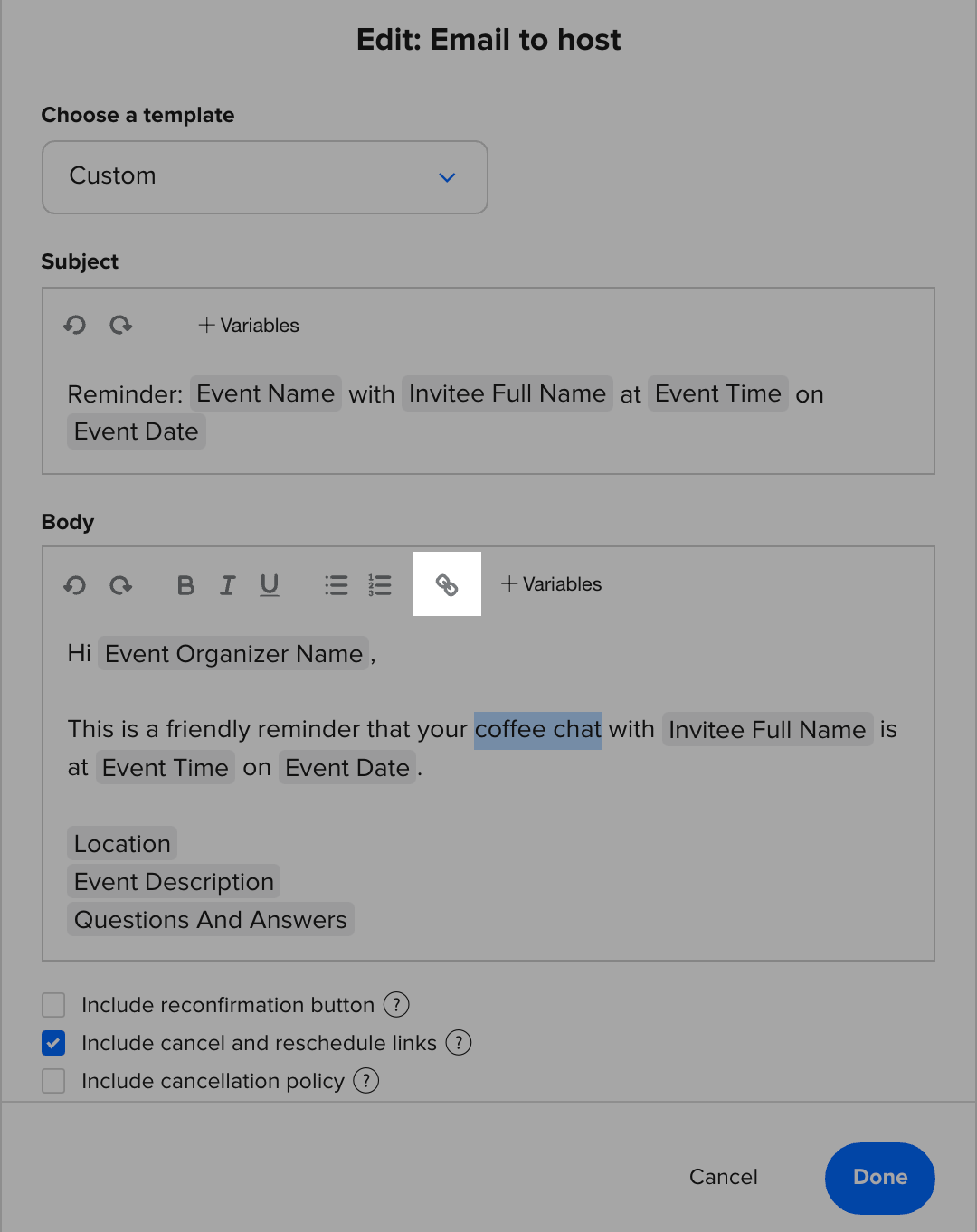The height and width of the screenshot is (1232, 977).
Task: Click 'This is a friendly reminder' text
Action: click(214, 729)
